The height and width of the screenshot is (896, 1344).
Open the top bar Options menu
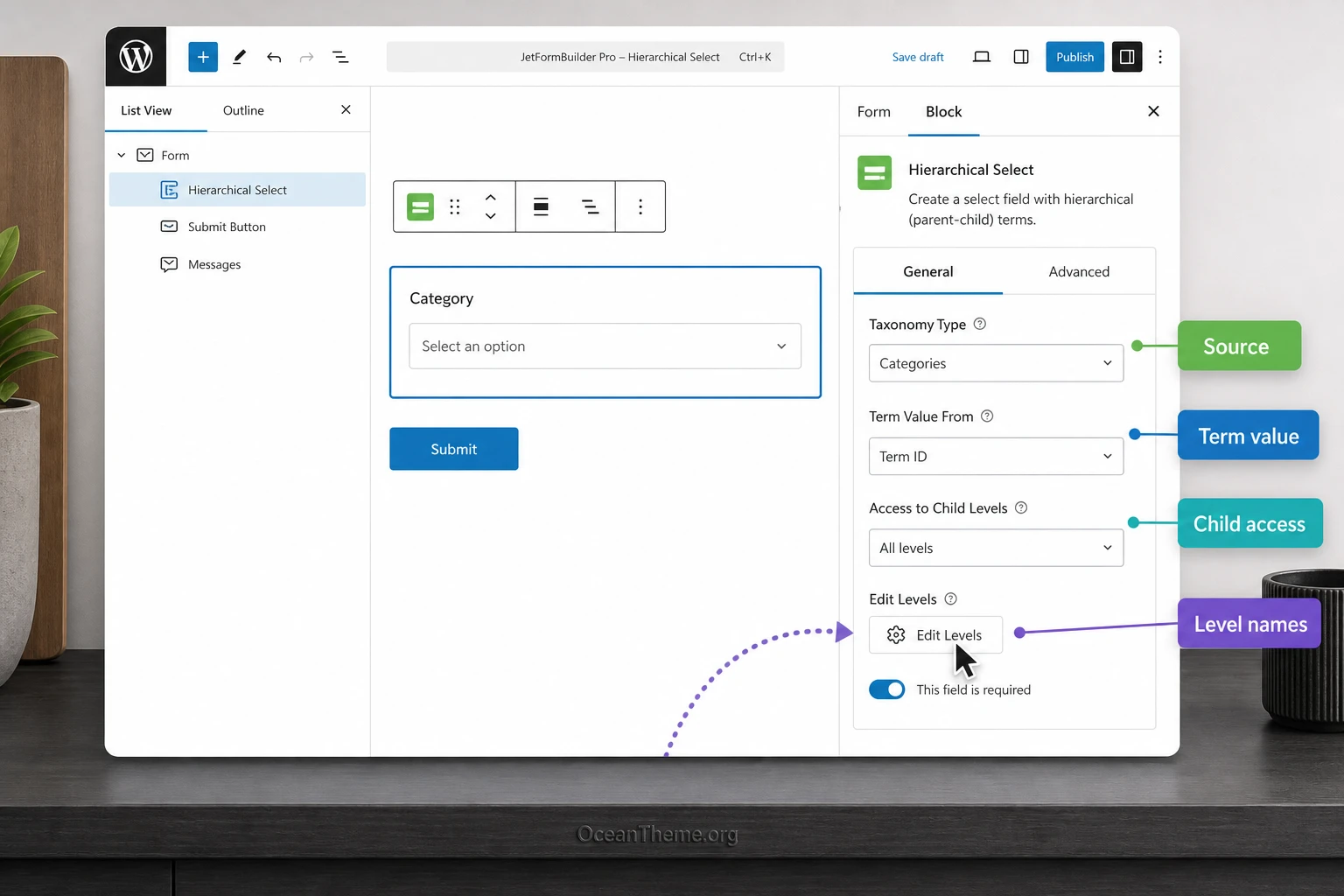click(1160, 57)
